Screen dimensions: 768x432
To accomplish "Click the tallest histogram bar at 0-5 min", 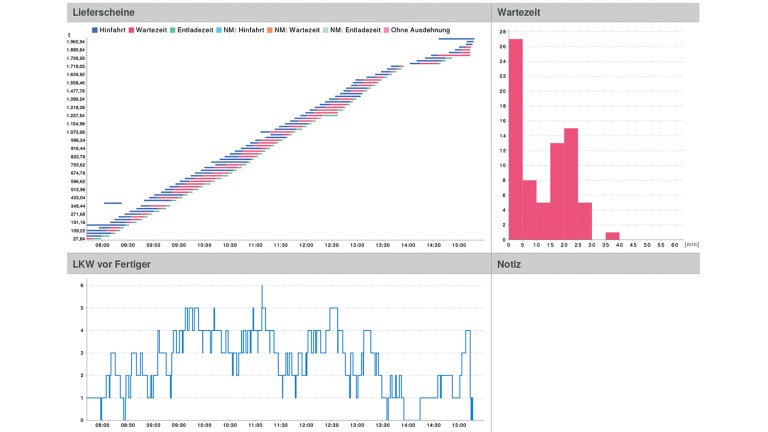I will coord(516,140).
